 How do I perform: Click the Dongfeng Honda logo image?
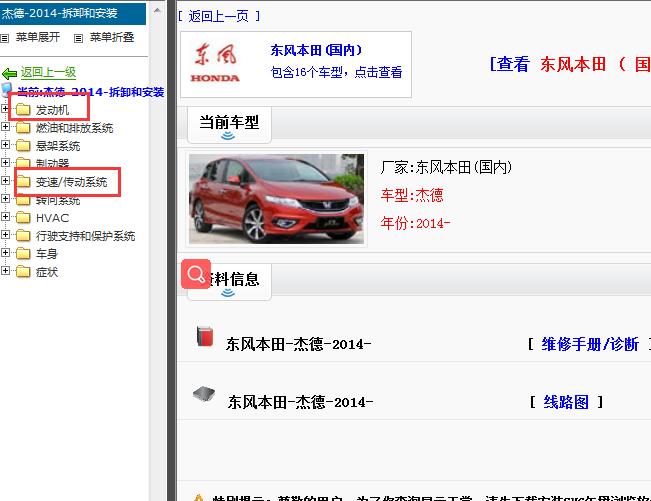point(215,62)
